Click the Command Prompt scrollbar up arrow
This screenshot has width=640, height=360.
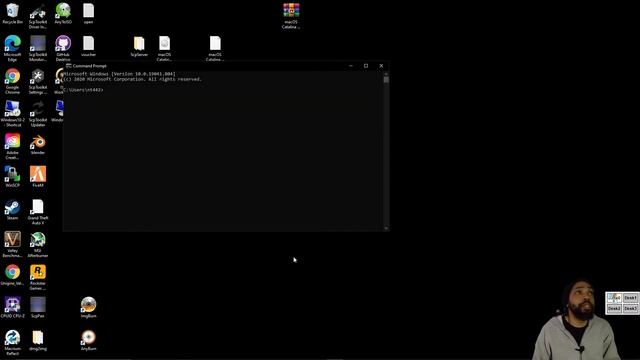coord(386,74)
